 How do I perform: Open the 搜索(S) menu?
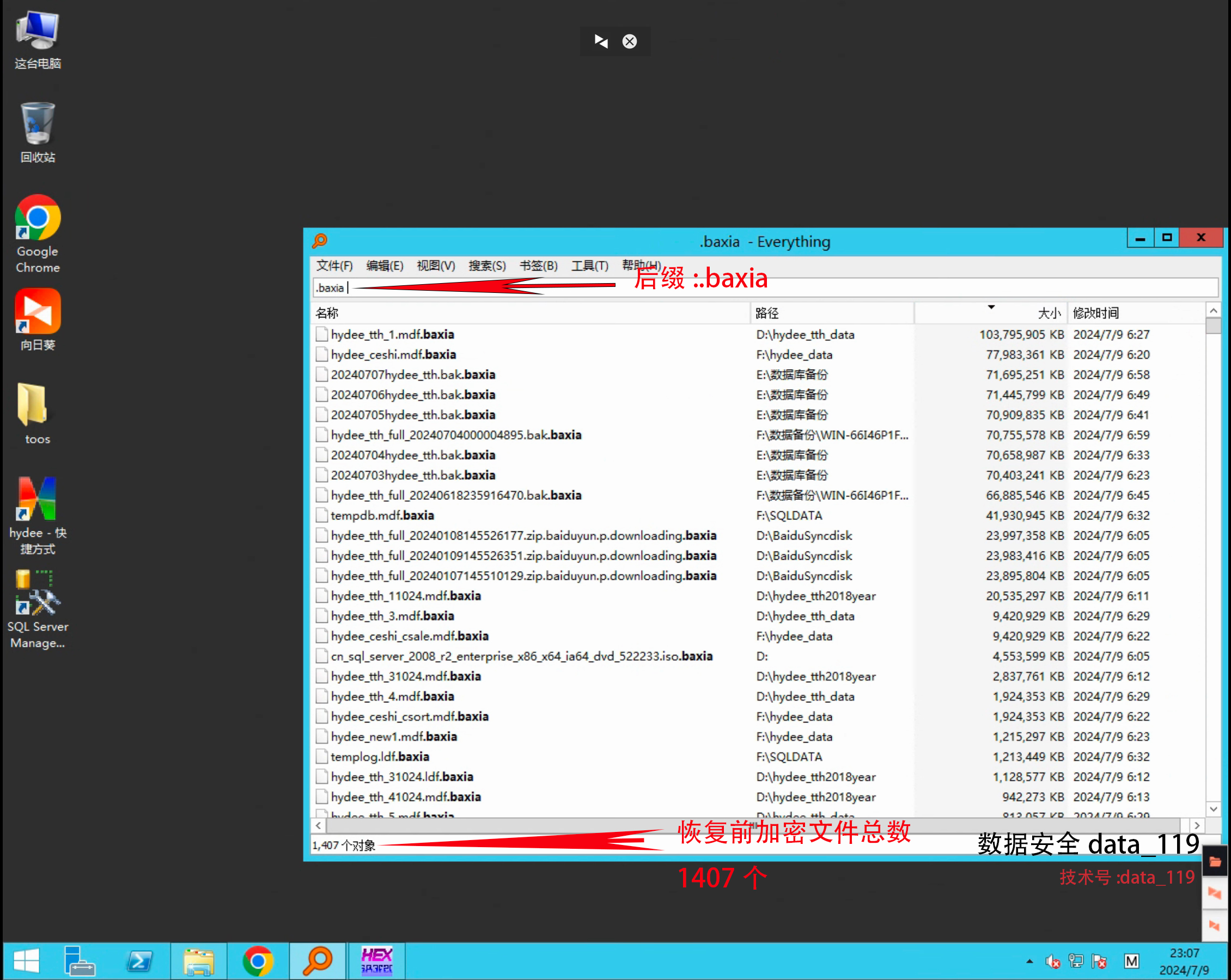[486, 266]
